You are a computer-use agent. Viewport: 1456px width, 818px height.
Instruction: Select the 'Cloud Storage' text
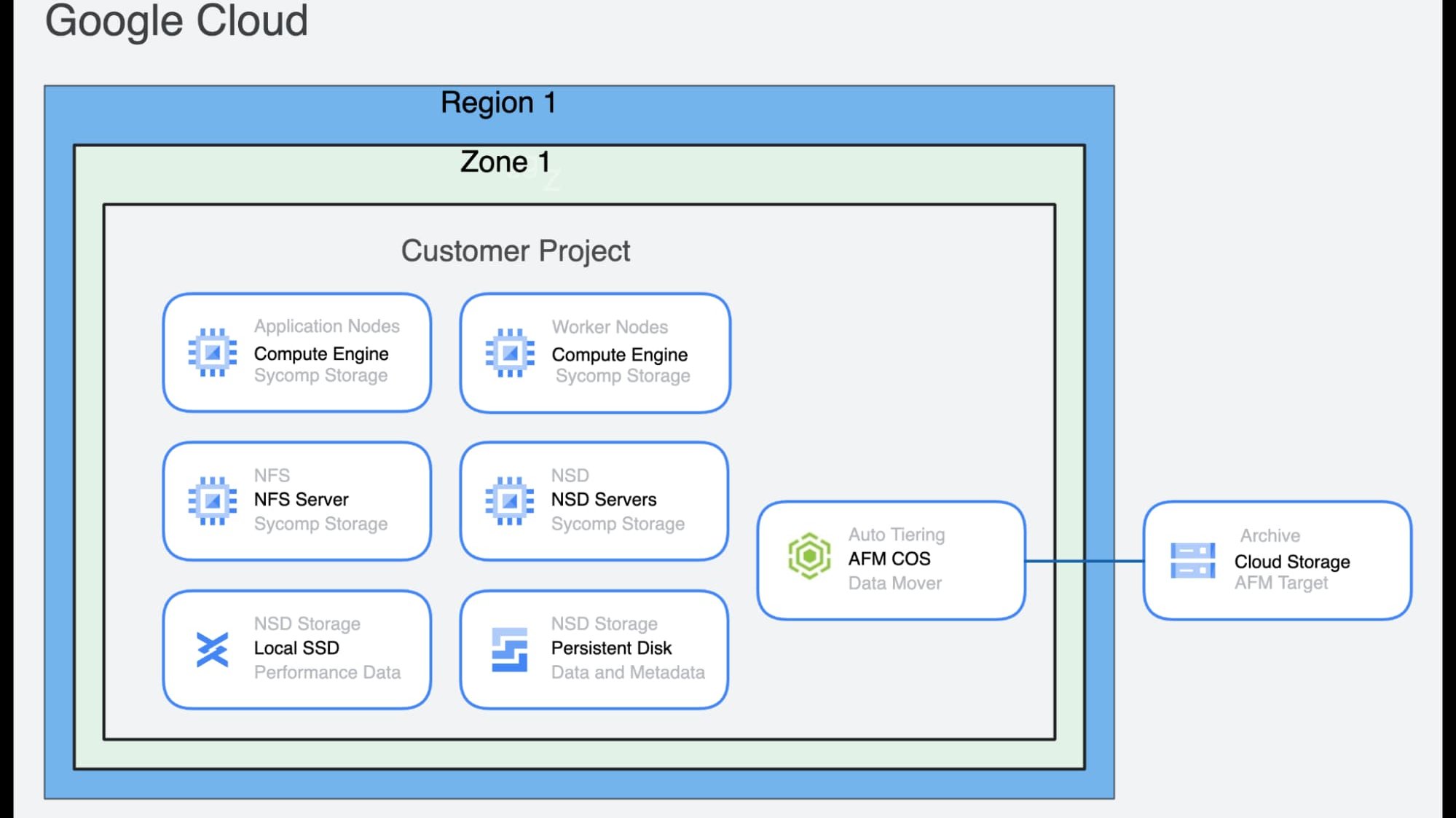pos(1292,562)
